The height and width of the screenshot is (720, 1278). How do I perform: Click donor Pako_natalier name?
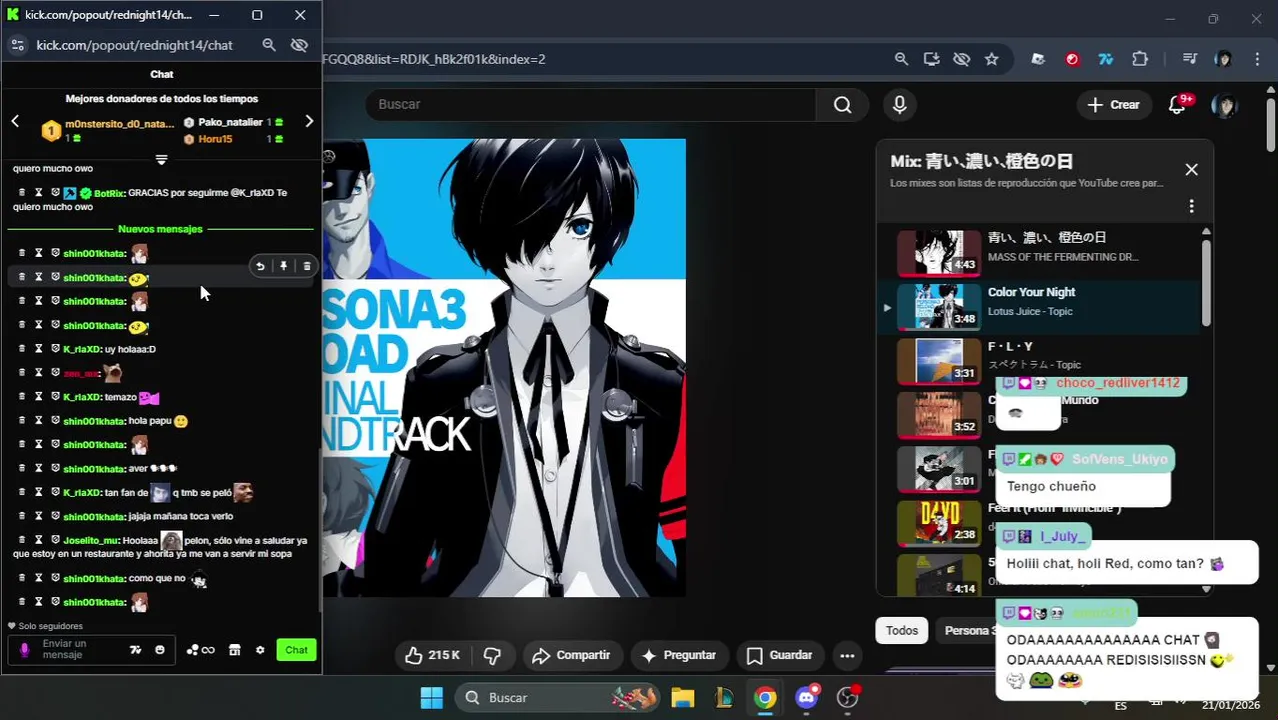[x=230, y=122]
